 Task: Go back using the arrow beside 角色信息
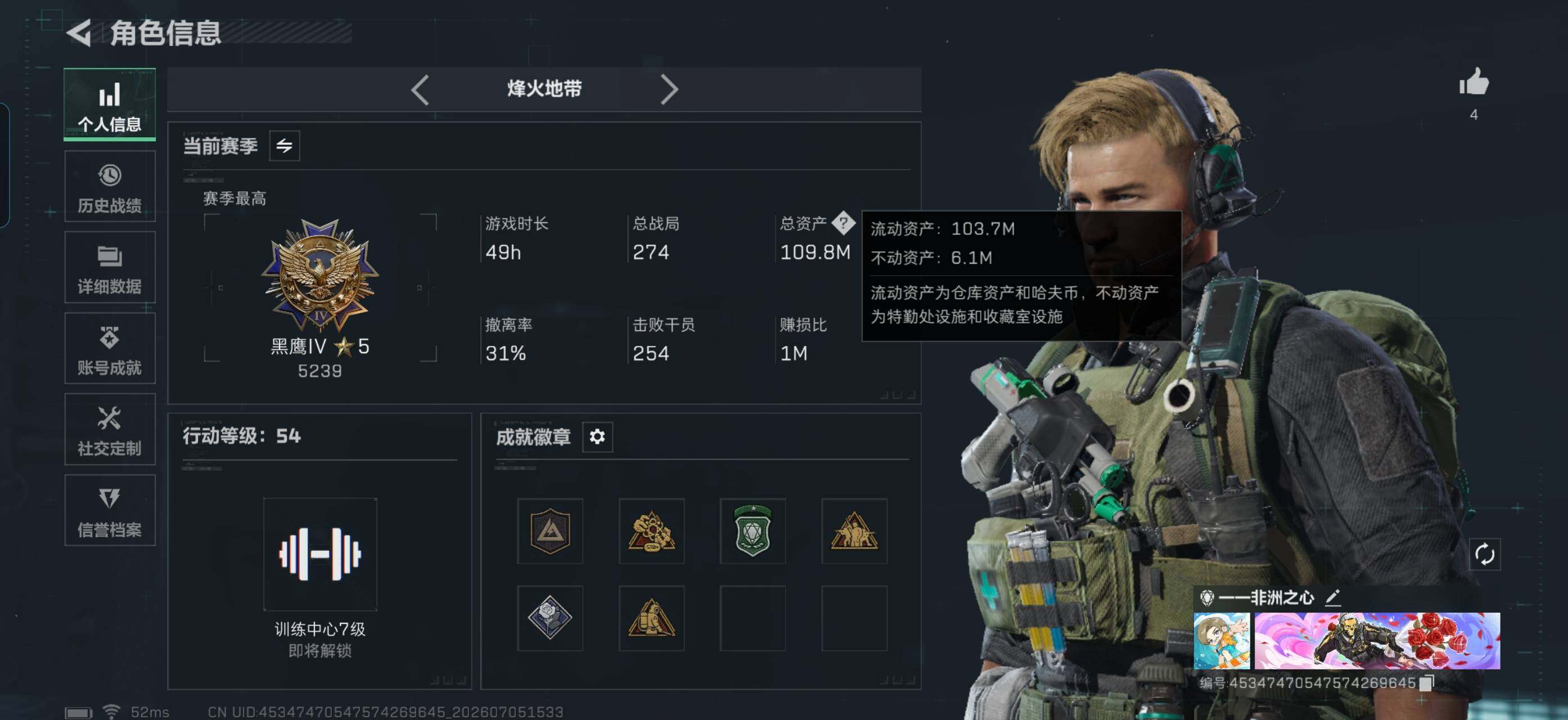point(79,32)
